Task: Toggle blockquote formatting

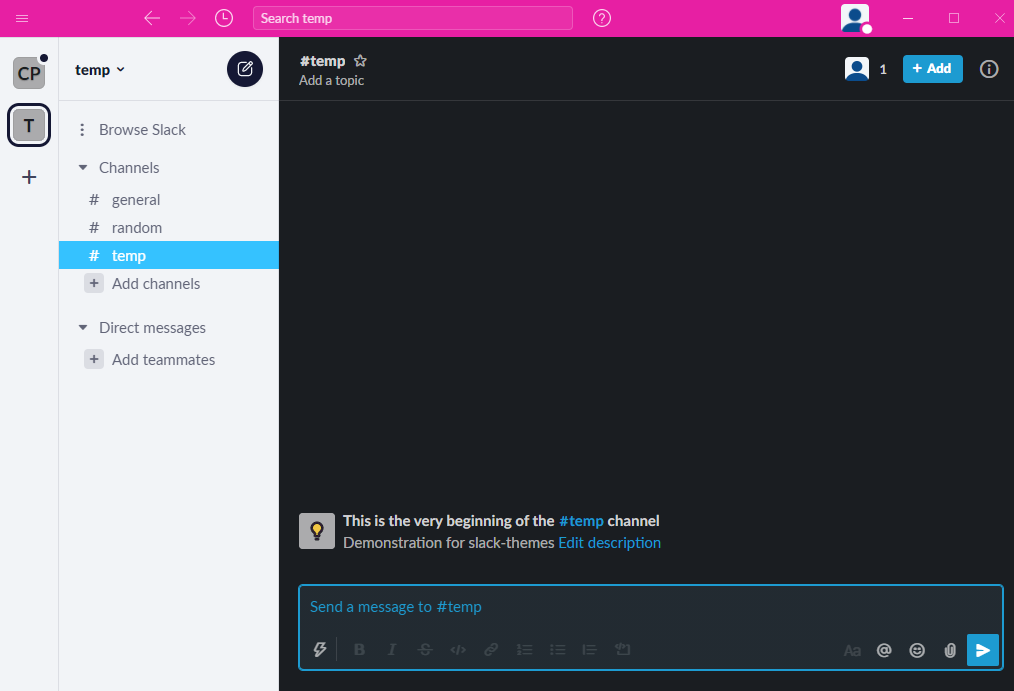Action: (589, 650)
